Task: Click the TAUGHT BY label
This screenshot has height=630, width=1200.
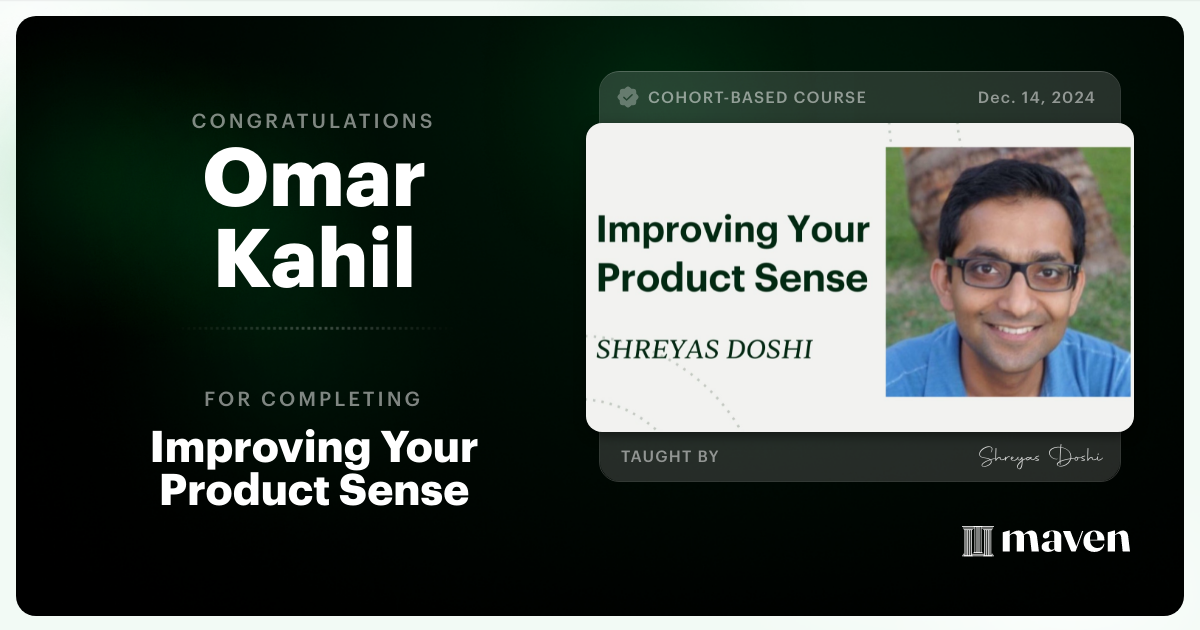Action: tap(670, 457)
